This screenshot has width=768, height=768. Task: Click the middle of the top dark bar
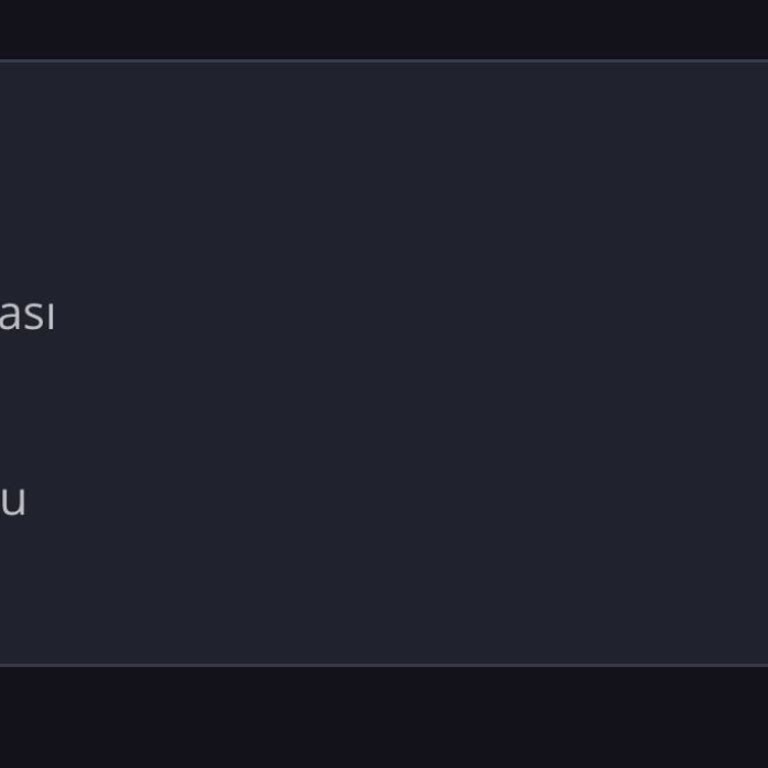[384, 28]
